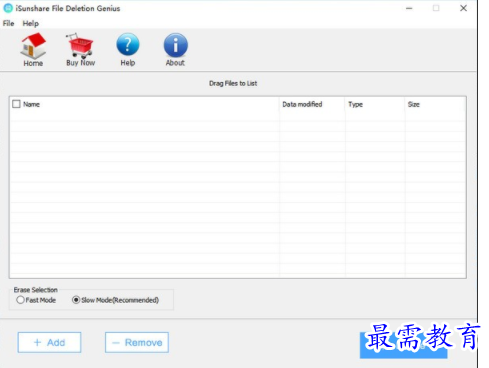The height and width of the screenshot is (368, 489).
Task: Tick the select-all checkbox beside Name
Action: point(16,104)
